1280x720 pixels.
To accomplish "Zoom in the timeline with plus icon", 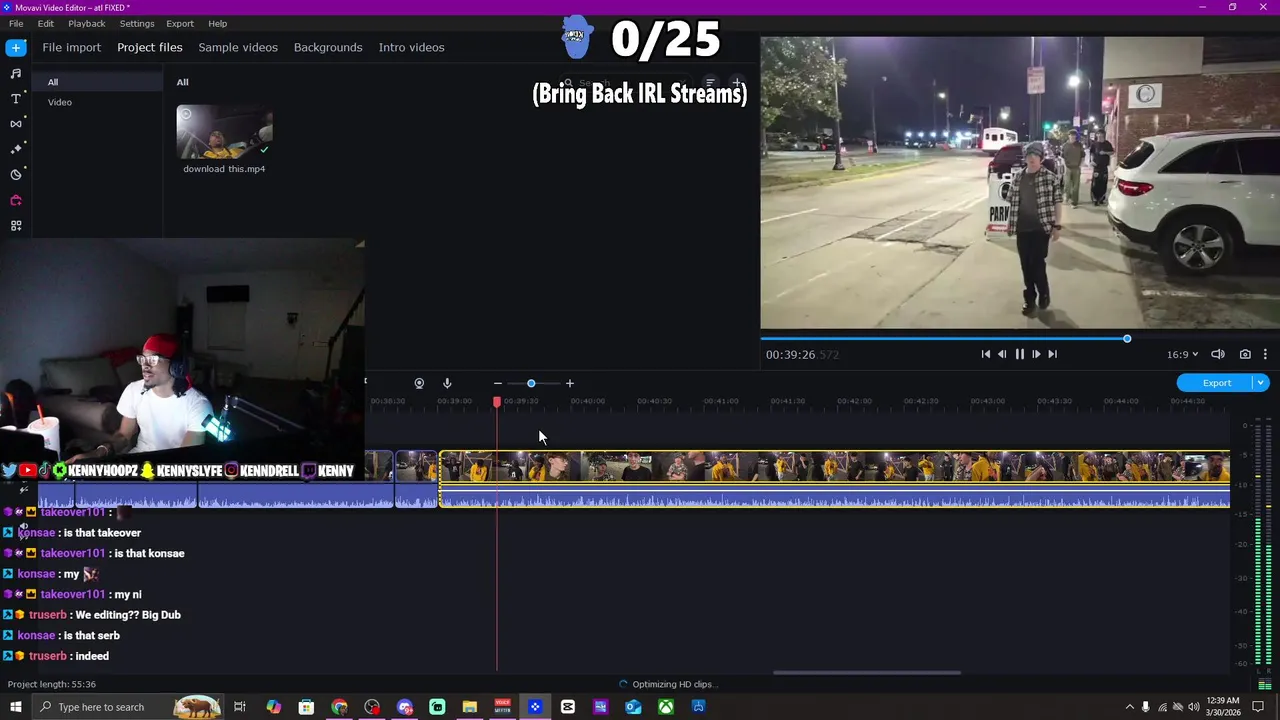I will [x=570, y=383].
